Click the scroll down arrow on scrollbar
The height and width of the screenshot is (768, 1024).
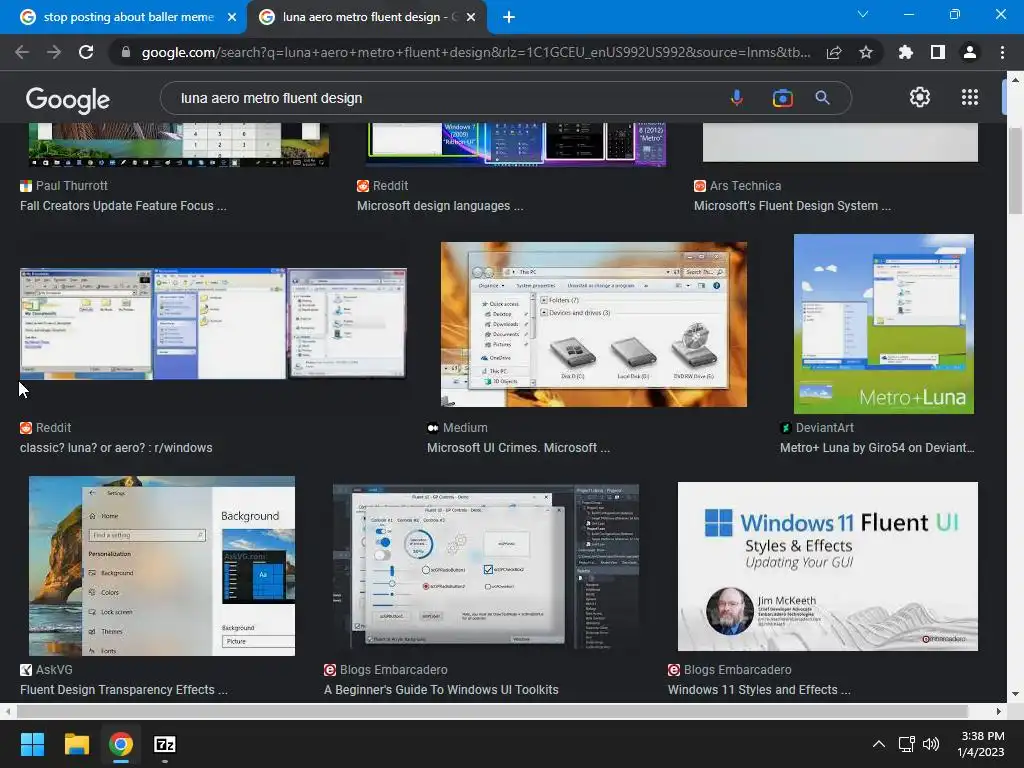(1015, 694)
